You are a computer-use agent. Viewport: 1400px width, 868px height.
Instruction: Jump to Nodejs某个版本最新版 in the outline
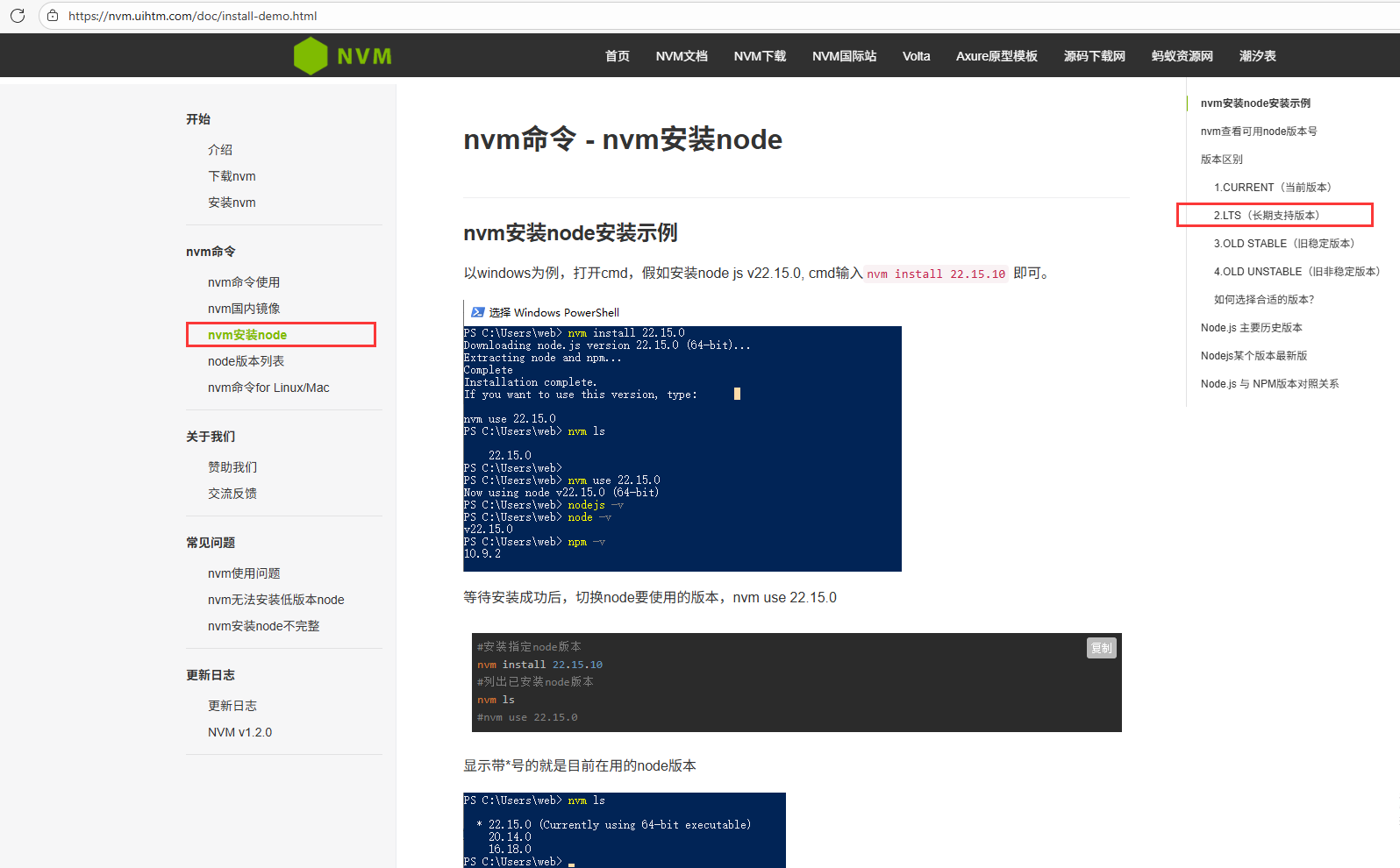tap(1254, 356)
